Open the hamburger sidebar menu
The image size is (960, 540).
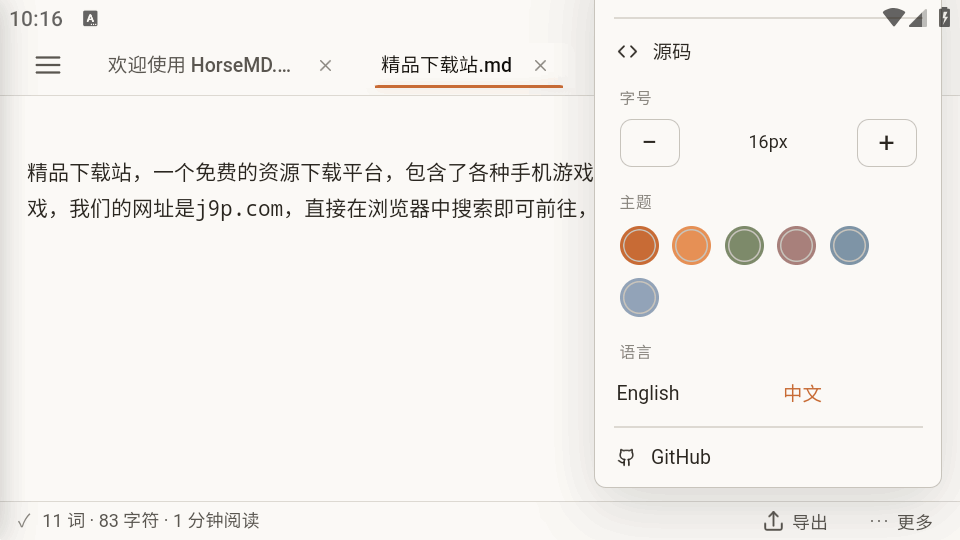[x=48, y=65]
